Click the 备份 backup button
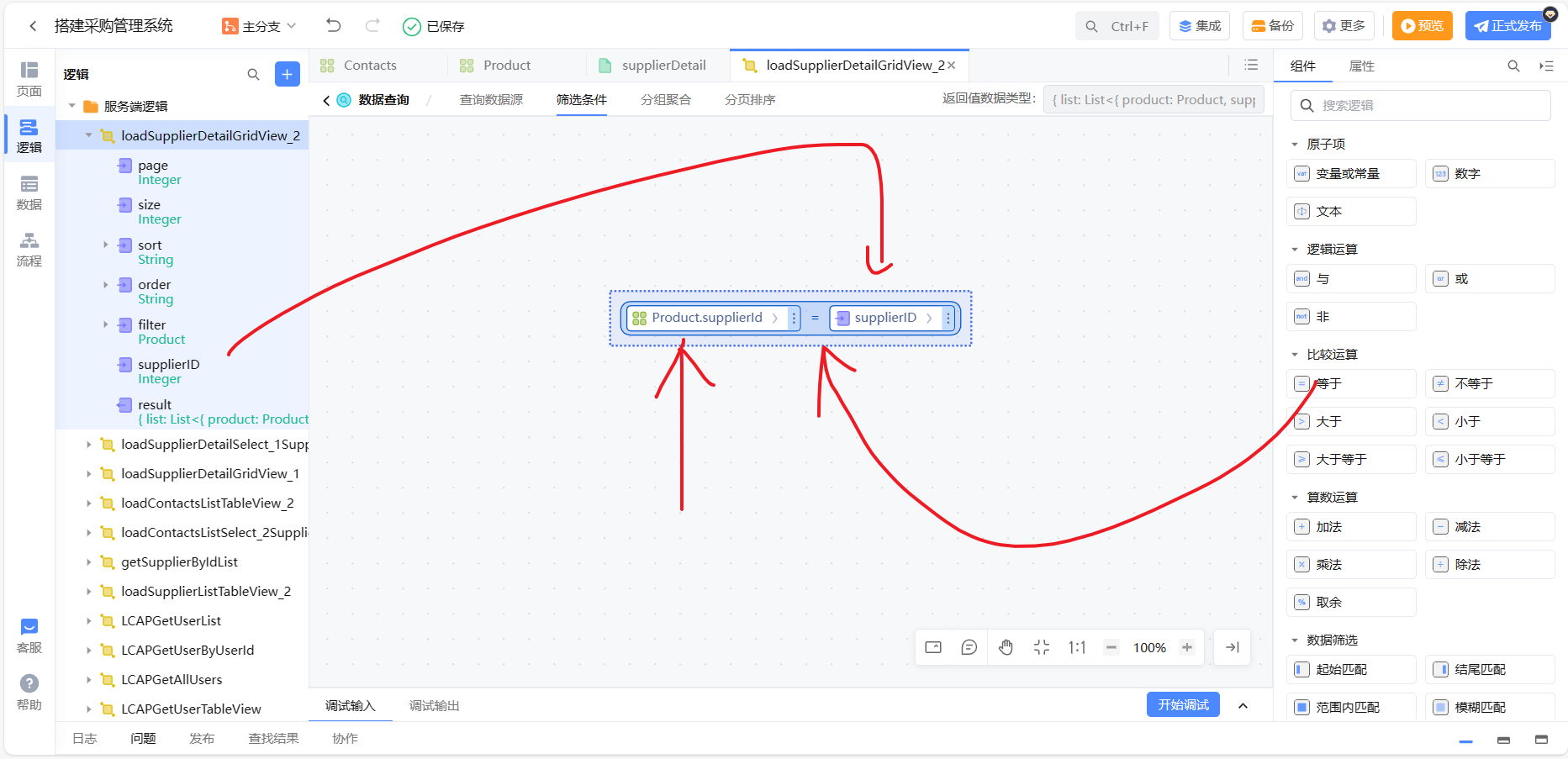Screen dimensions: 1568x759 point(1273,26)
